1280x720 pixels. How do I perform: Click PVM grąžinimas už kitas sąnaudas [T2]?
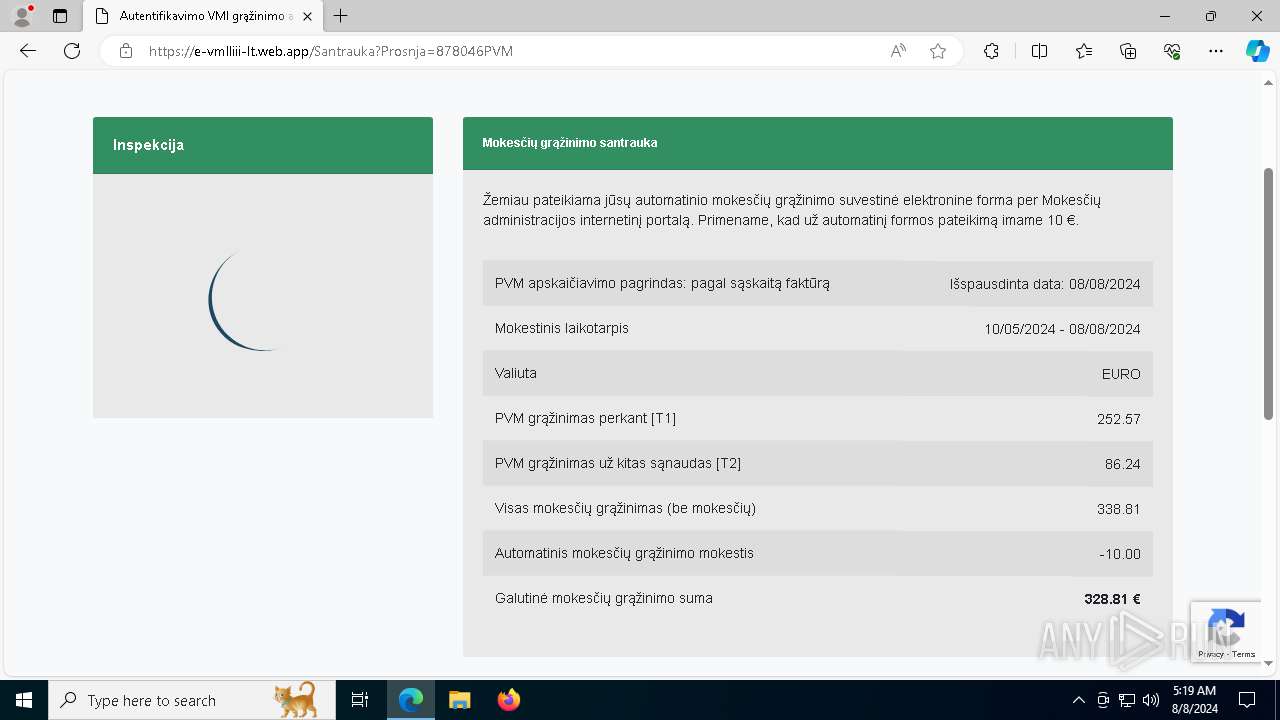tap(618, 463)
